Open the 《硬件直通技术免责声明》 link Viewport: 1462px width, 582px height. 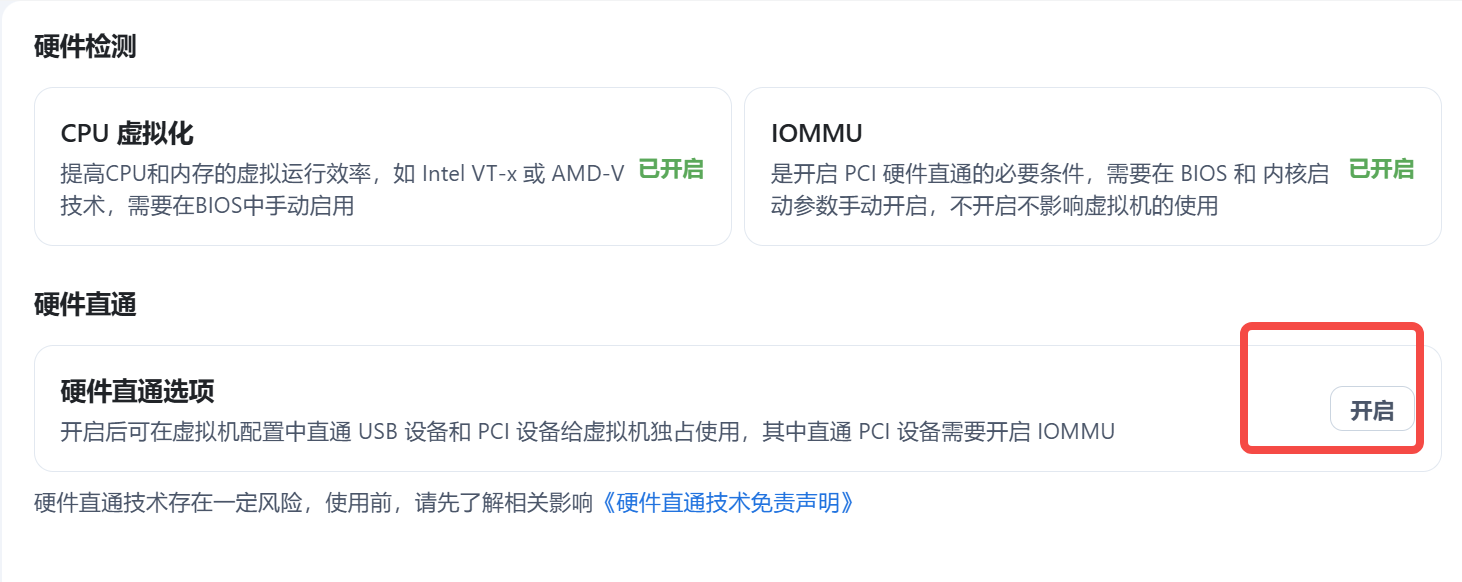(x=729, y=502)
